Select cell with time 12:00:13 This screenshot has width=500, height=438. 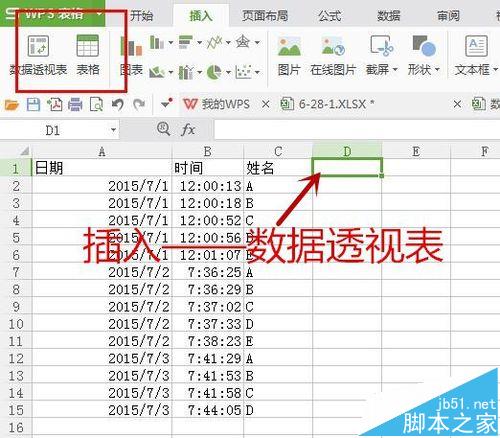click(x=208, y=186)
